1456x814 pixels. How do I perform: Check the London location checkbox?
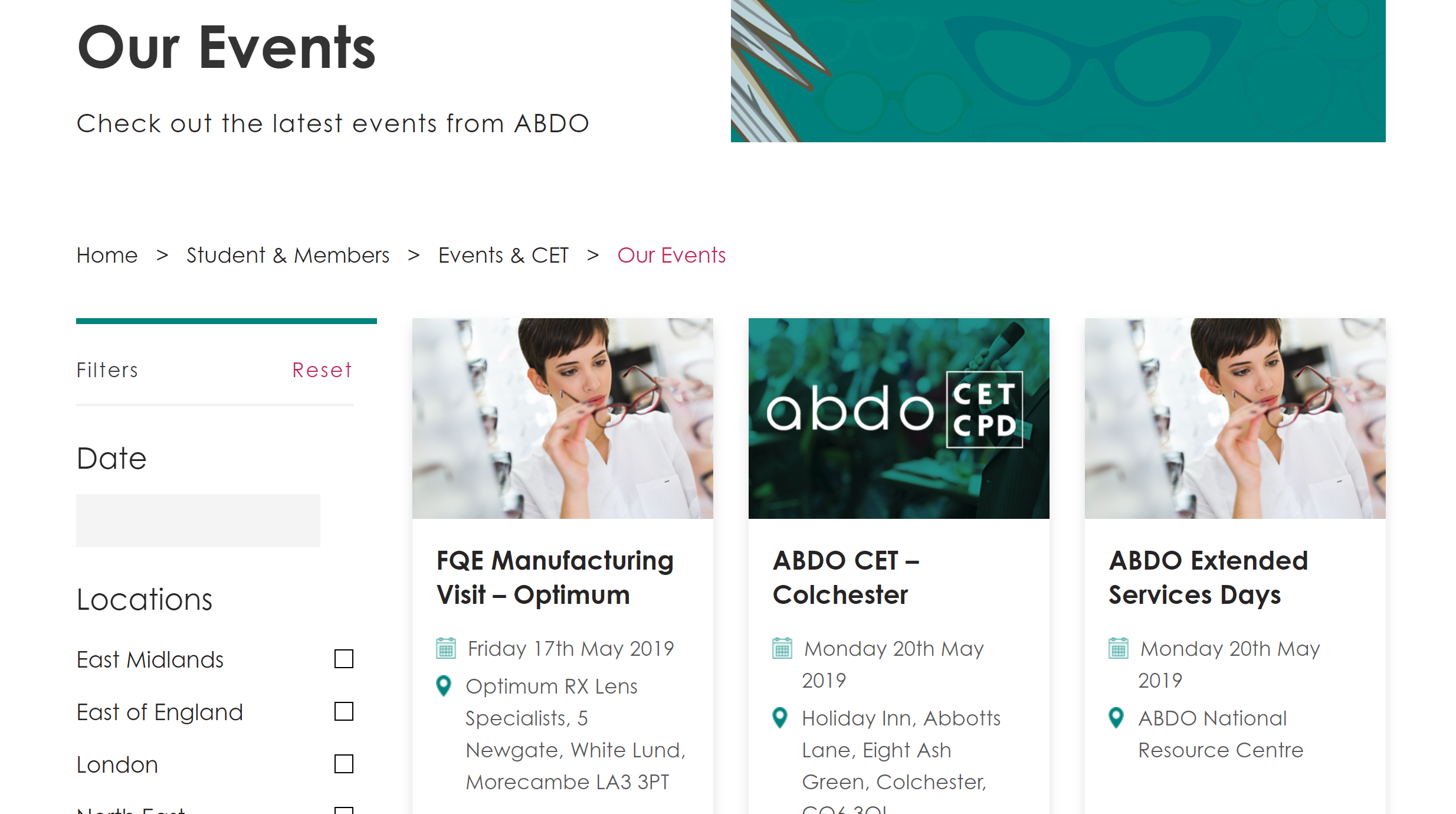tap(343, 764)
